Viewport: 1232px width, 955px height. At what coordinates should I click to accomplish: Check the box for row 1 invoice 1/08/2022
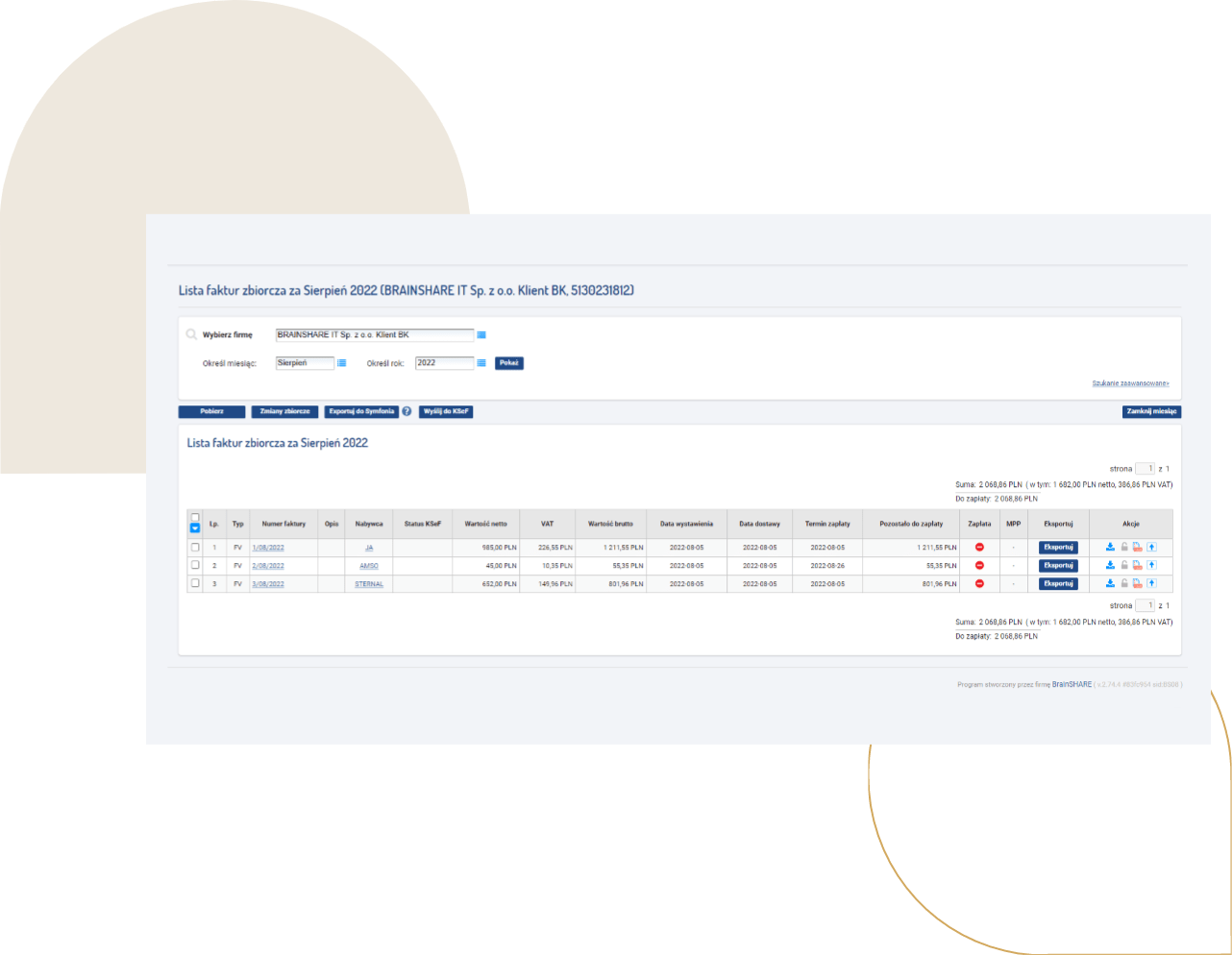tap(195, 548)
